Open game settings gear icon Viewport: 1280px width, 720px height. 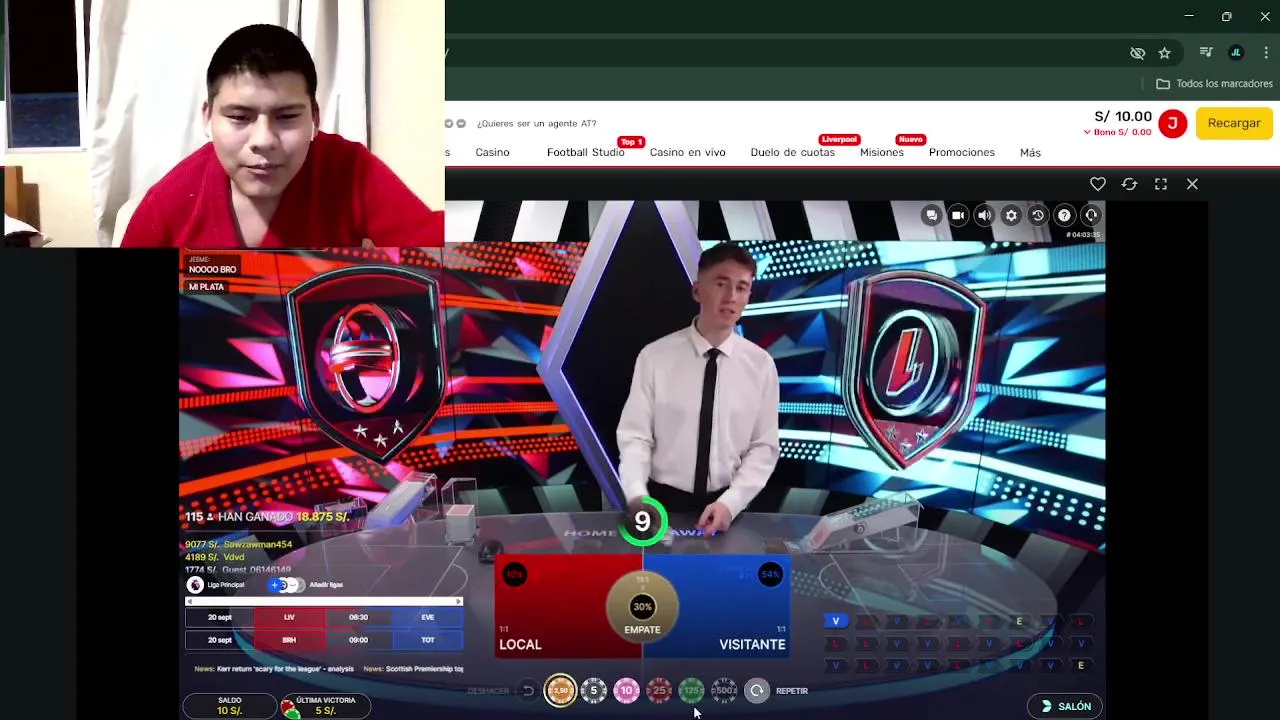tap(1011, 215)
